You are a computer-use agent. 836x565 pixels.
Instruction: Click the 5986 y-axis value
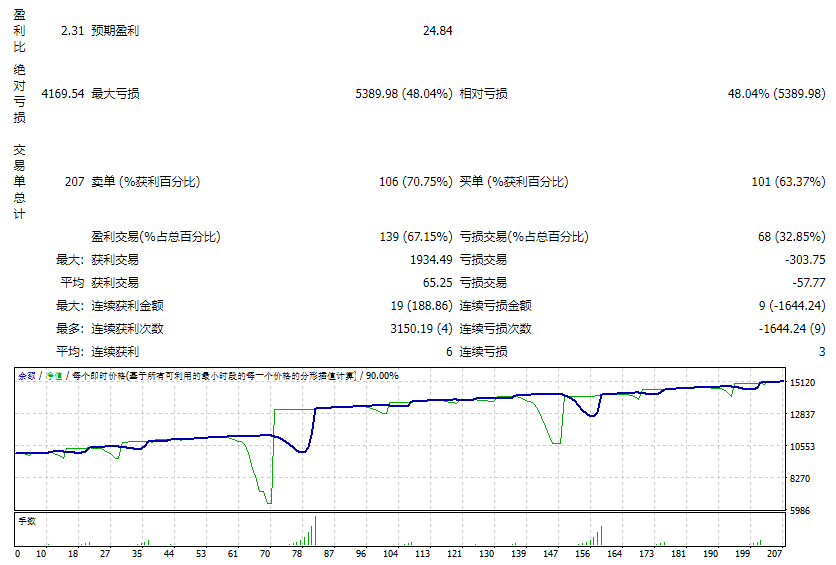pos(802,511)
